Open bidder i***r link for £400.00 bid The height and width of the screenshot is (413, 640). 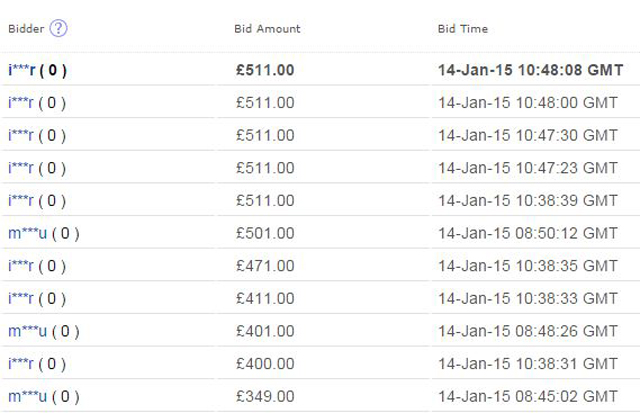pos(21,364)
